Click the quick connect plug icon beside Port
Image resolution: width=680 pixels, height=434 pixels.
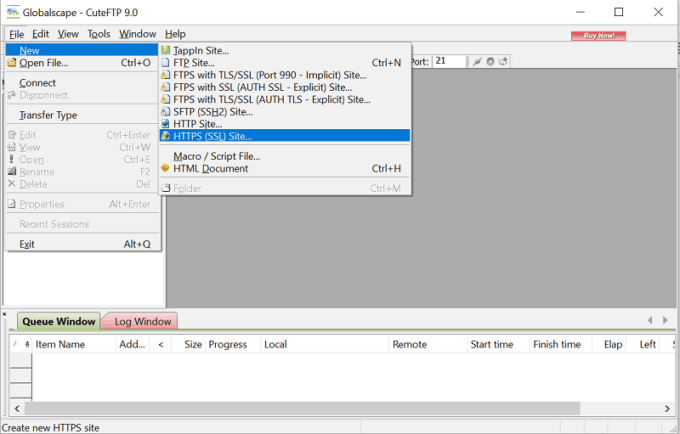[x=477, y=62]
